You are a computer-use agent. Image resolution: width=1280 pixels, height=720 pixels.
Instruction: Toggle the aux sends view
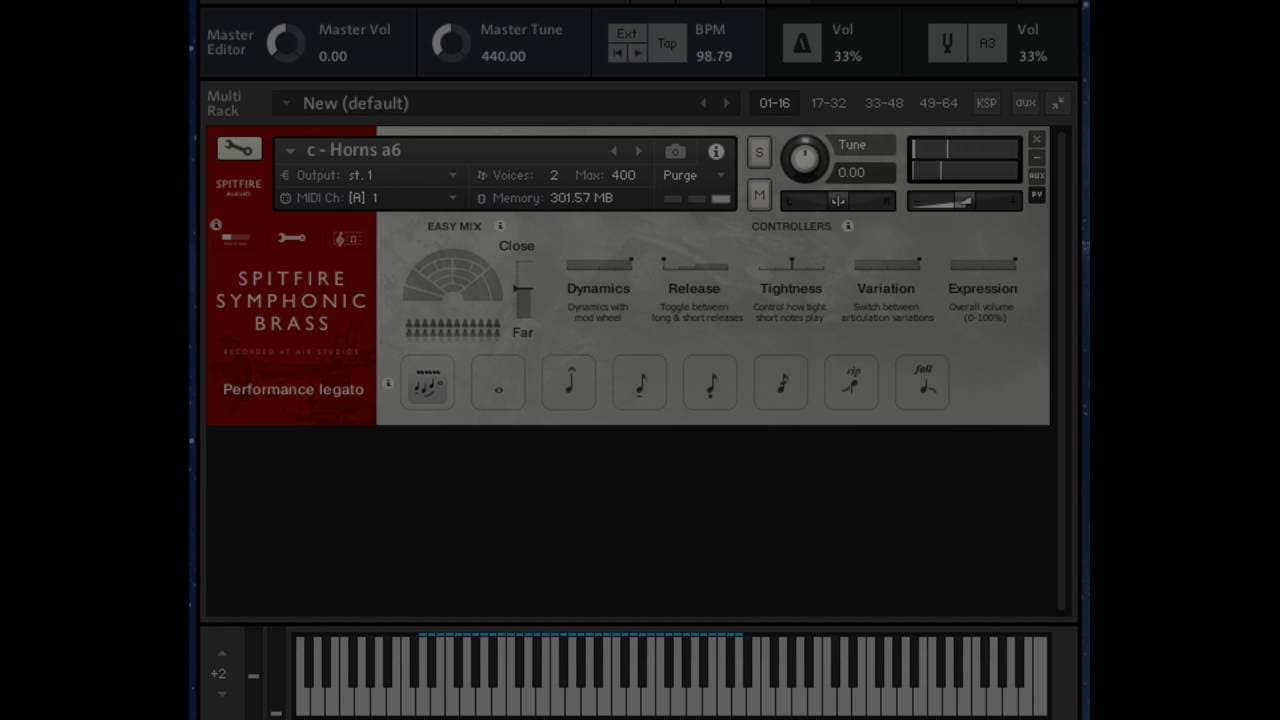(1025, 103)
